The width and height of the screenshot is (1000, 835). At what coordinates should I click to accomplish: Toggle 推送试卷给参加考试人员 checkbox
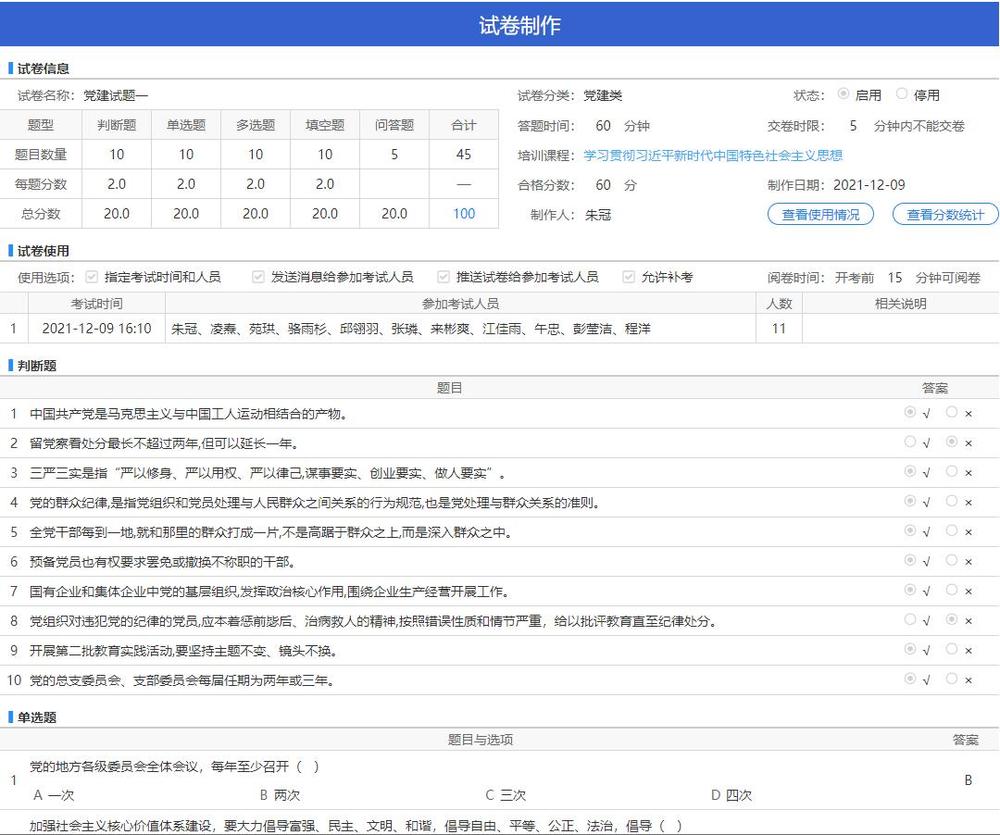(443, 277)
